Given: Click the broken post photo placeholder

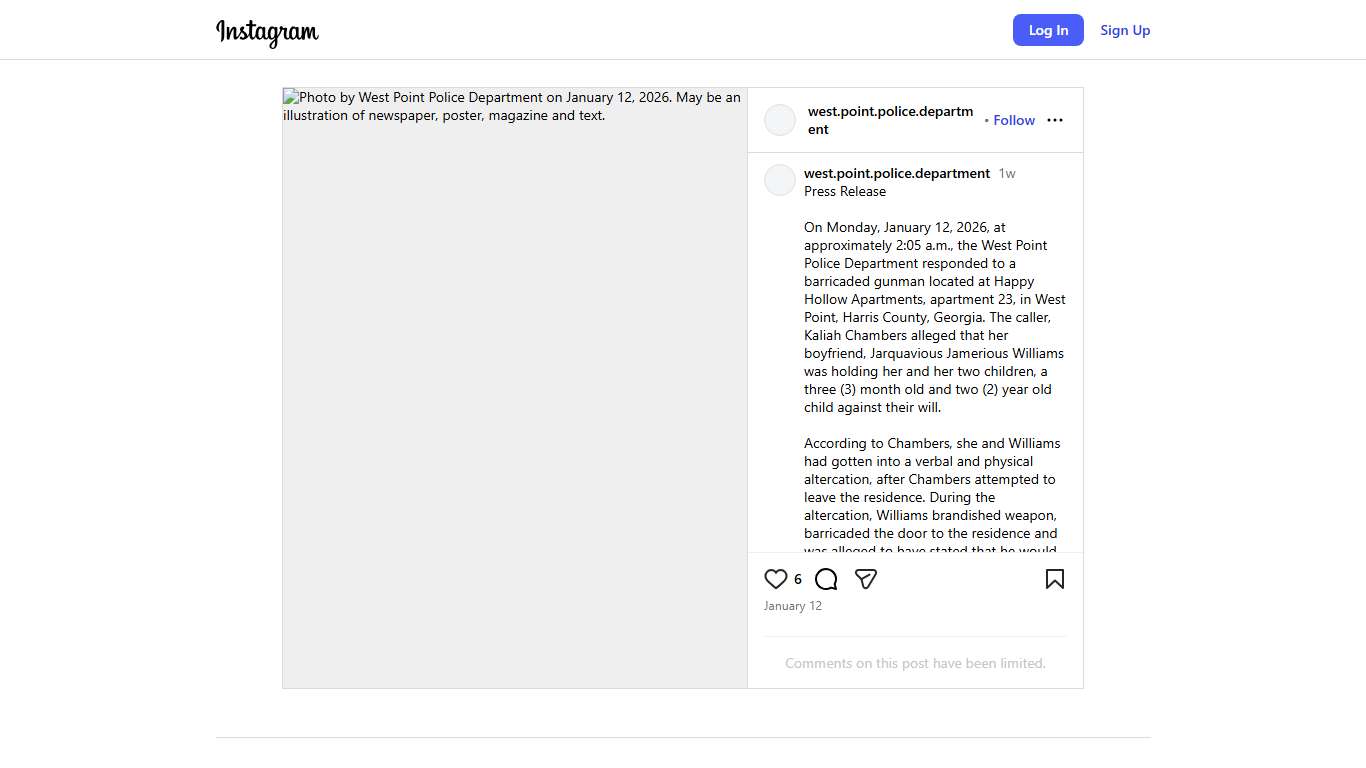Looking at the screenshot, I should (515, 400).
